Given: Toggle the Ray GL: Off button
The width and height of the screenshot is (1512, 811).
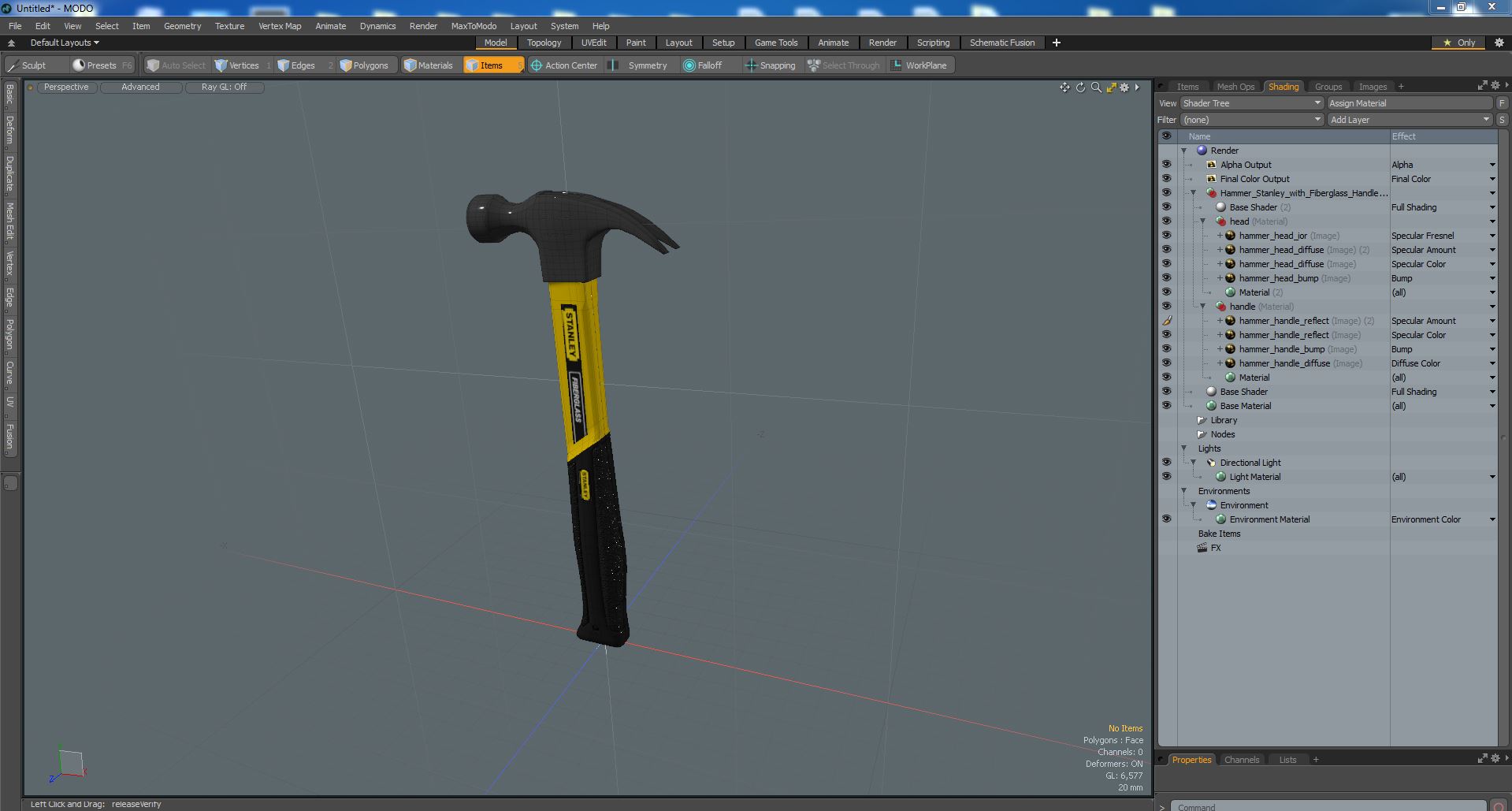Looking at the screenshot, I should pos(224,87).
